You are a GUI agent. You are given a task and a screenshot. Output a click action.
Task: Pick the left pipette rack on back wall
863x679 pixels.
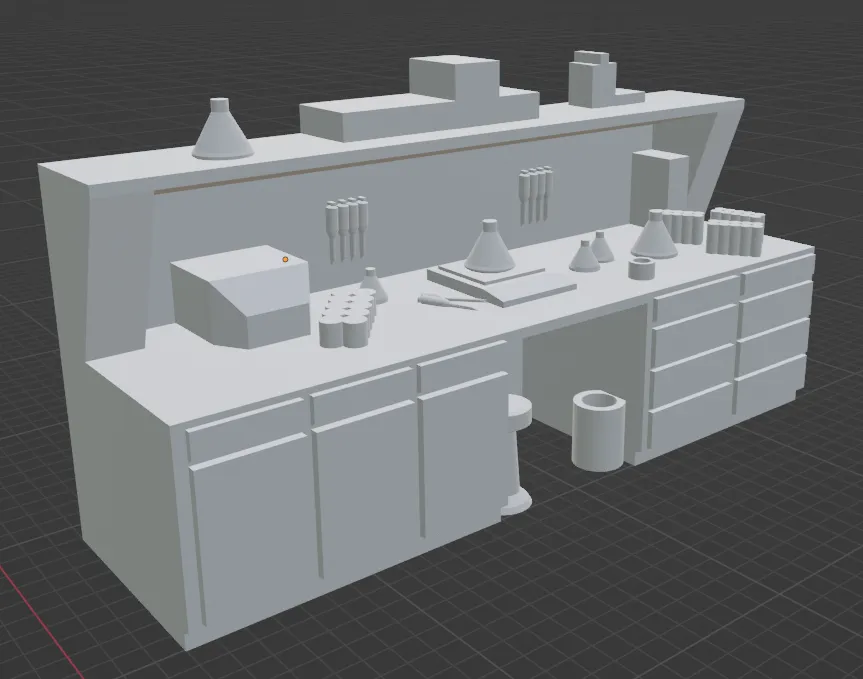coord(345,226)
